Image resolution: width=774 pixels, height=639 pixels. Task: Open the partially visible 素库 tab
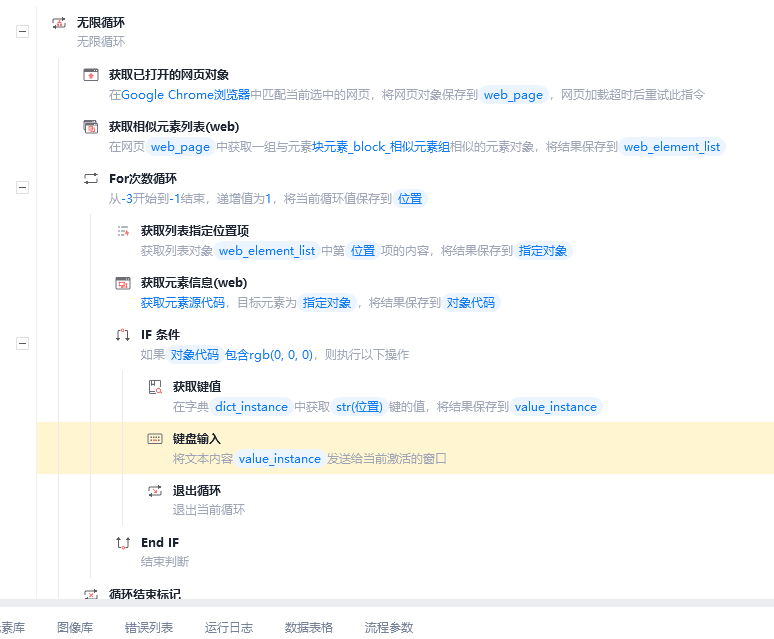[x=12, y=628]
